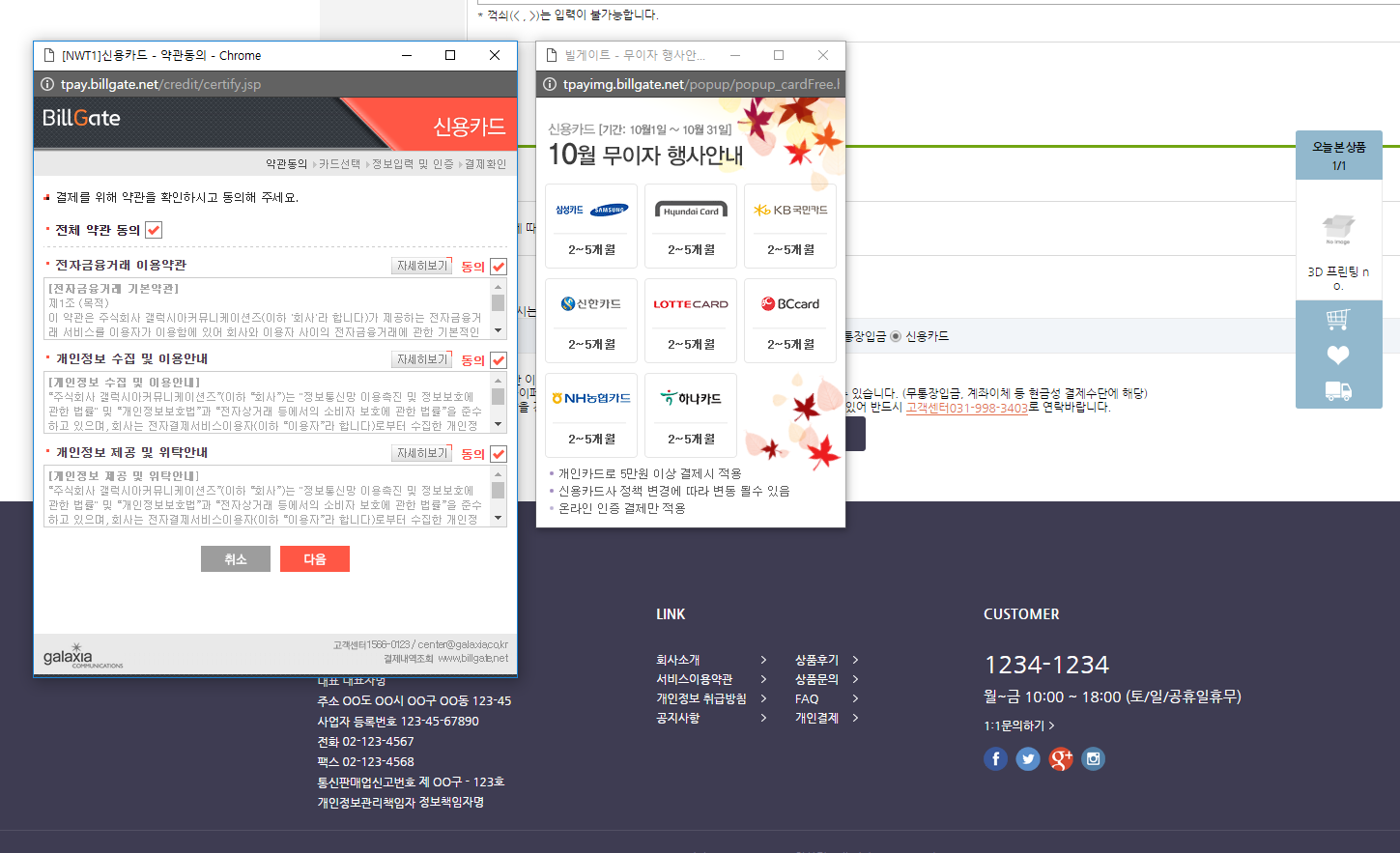Click the page icon in NWT1 신용카드 window title
Image resolution: width=1400 pixels, height=853 pixels.
point(49,55)
